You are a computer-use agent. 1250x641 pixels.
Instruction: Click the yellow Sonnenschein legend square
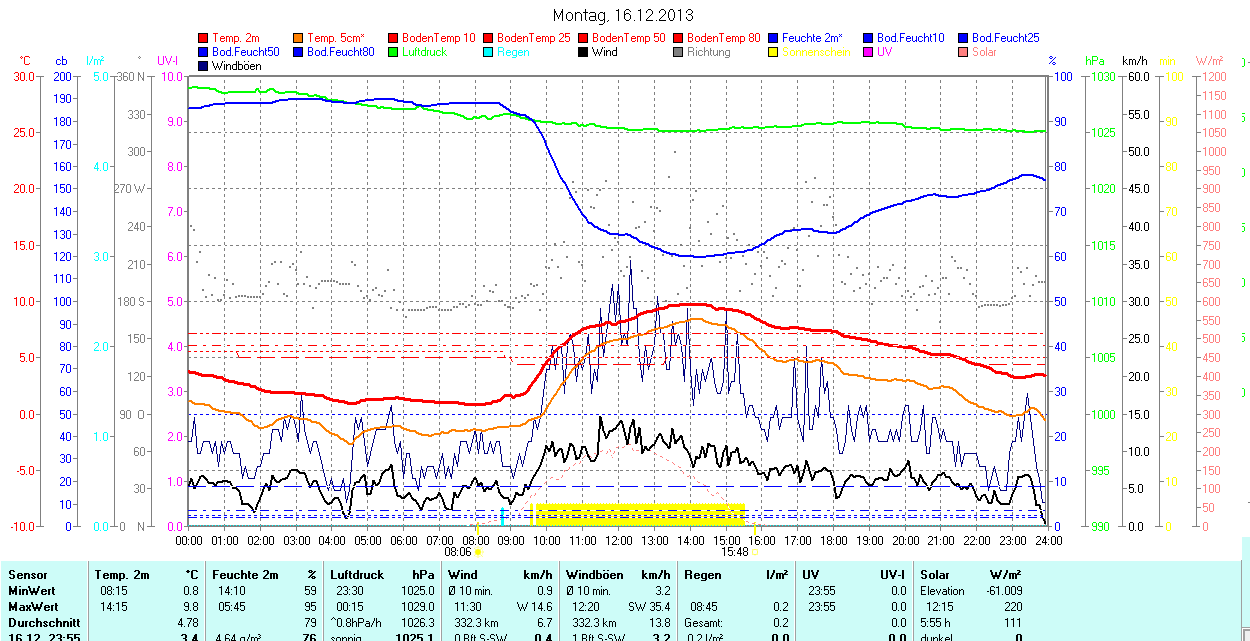coord(774,52)
